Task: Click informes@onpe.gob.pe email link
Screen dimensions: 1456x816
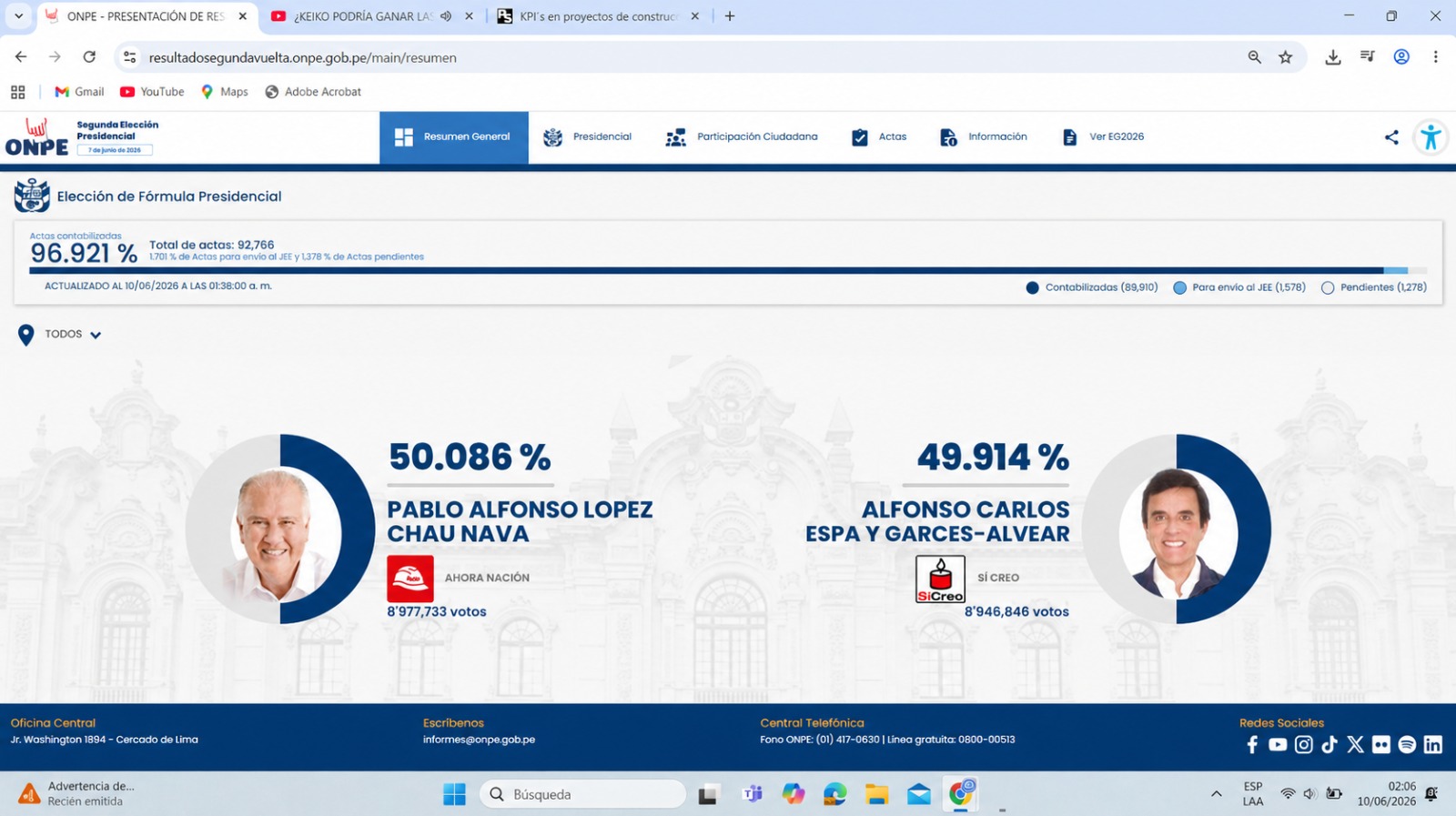Action: 479,740
